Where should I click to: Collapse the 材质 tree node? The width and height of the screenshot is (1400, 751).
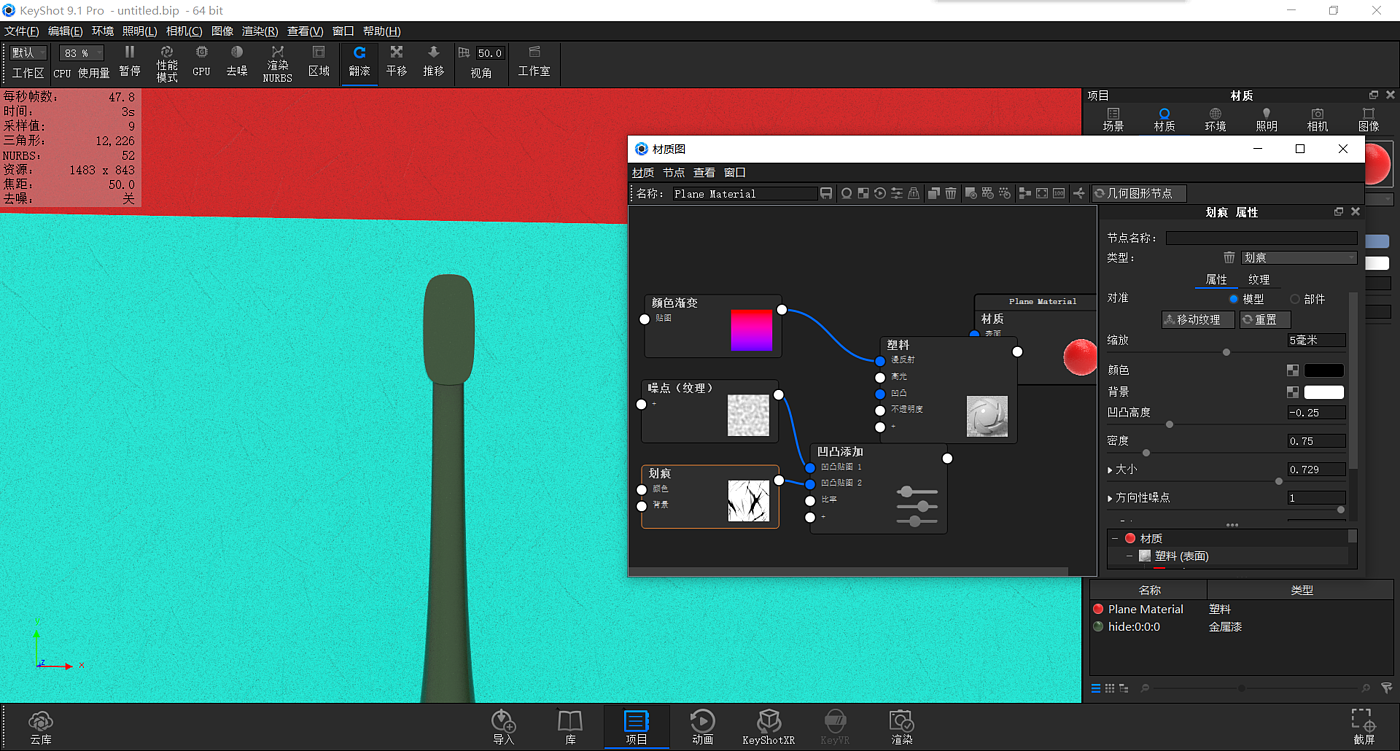(1115, 538)
